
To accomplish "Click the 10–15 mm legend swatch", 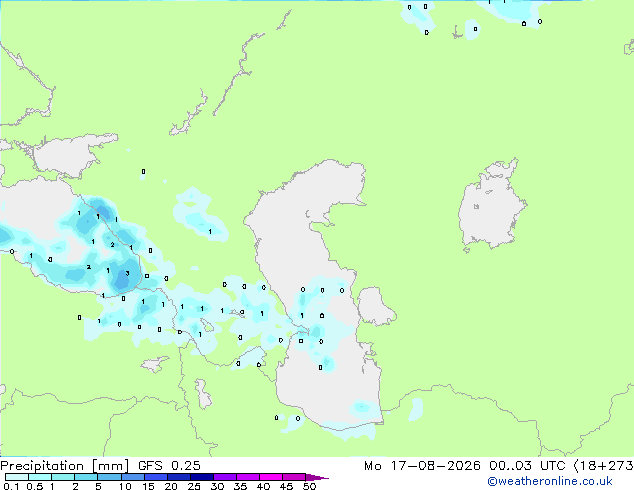I will coord(132,477).
